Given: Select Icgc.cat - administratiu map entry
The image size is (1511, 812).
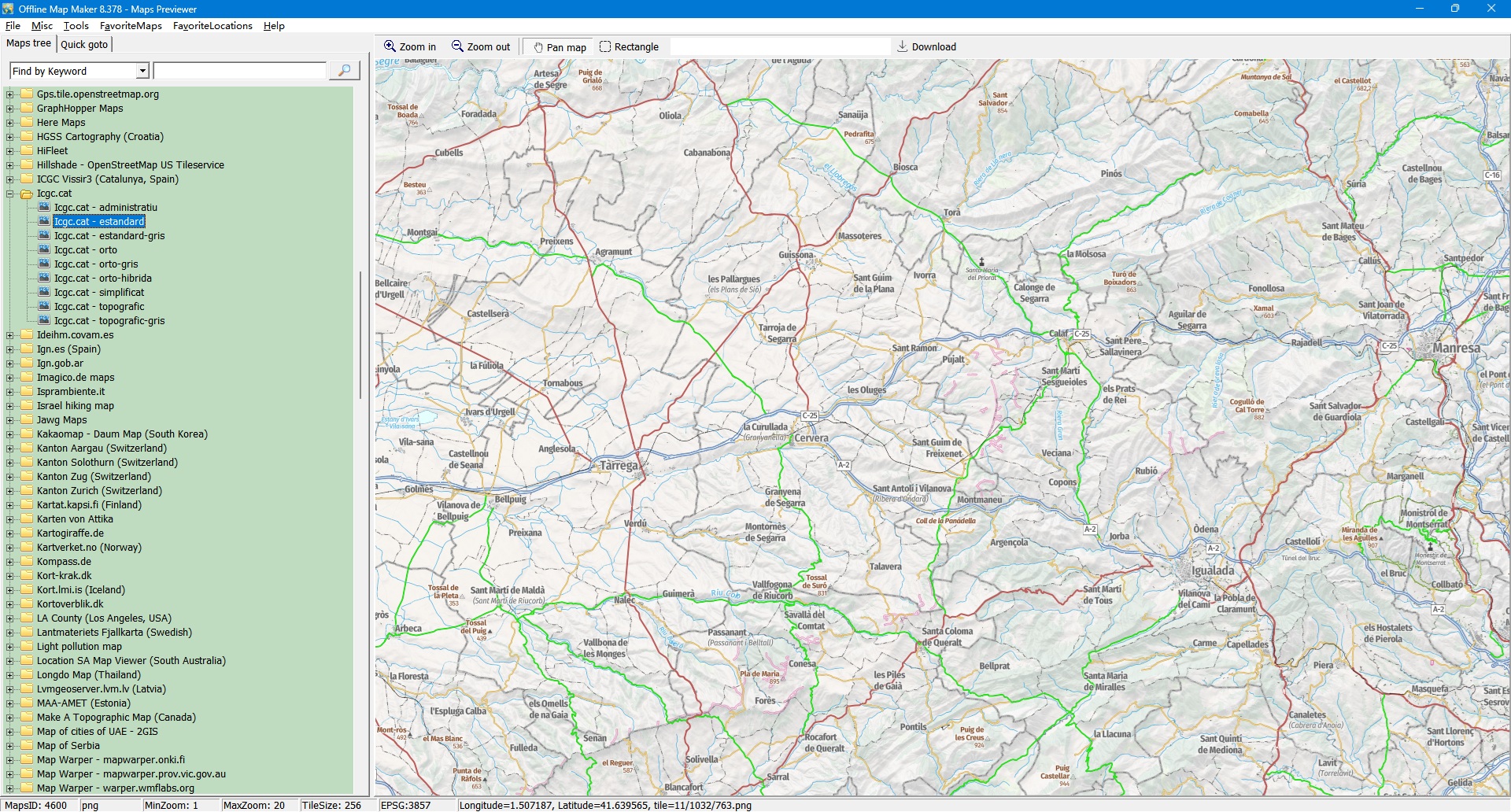Looking at the screenshot, I should [x=105, y=208].
